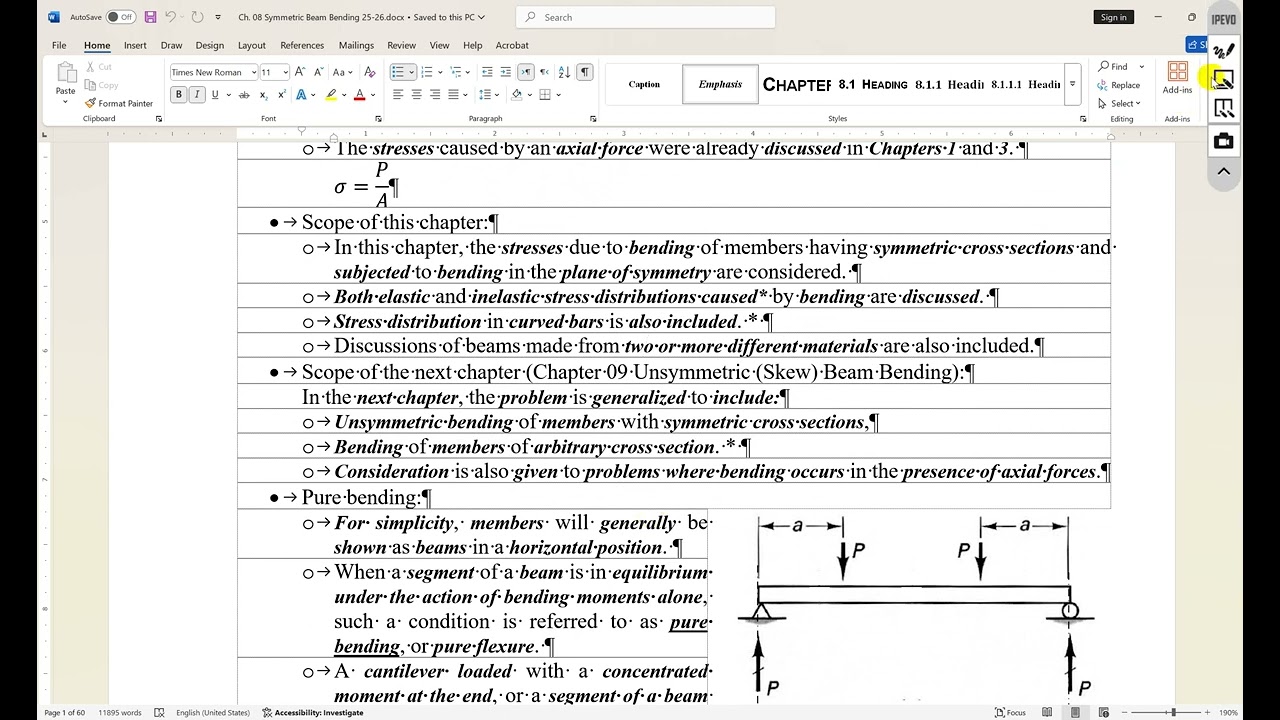Clear all formatting icon
This screenshot has height=720, width=1280.
(369, 72)
